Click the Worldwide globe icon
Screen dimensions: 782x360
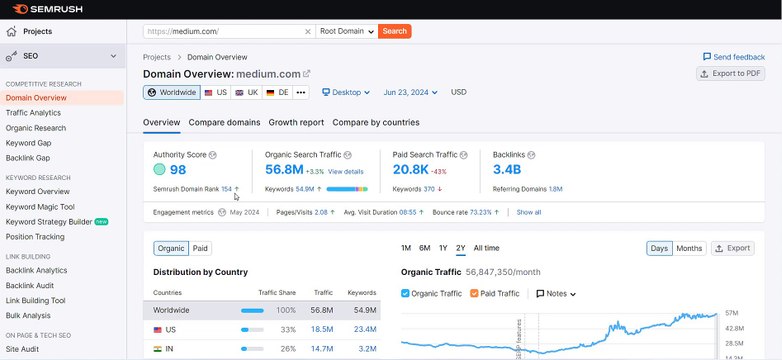pos(152,93)
